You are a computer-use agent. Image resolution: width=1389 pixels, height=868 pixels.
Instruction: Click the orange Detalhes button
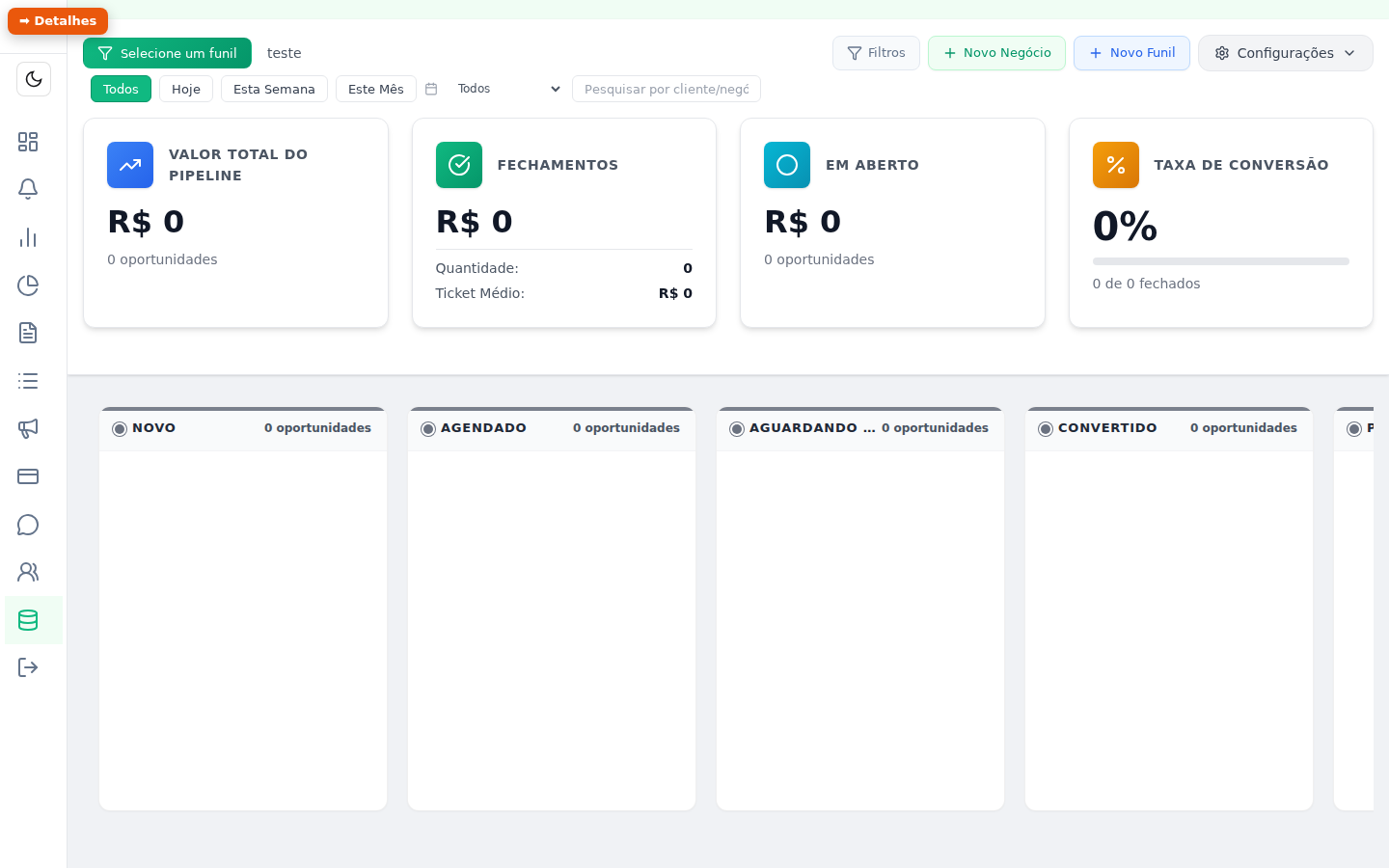point(58,20)
